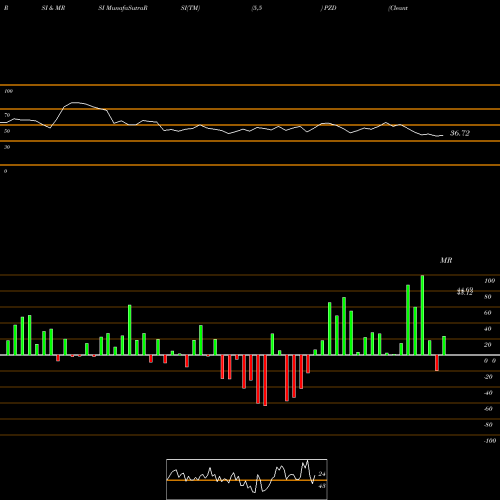This screenshot has height=500, width=500.
Task: Click the end point of the RSI line
Action: point(443,135)
